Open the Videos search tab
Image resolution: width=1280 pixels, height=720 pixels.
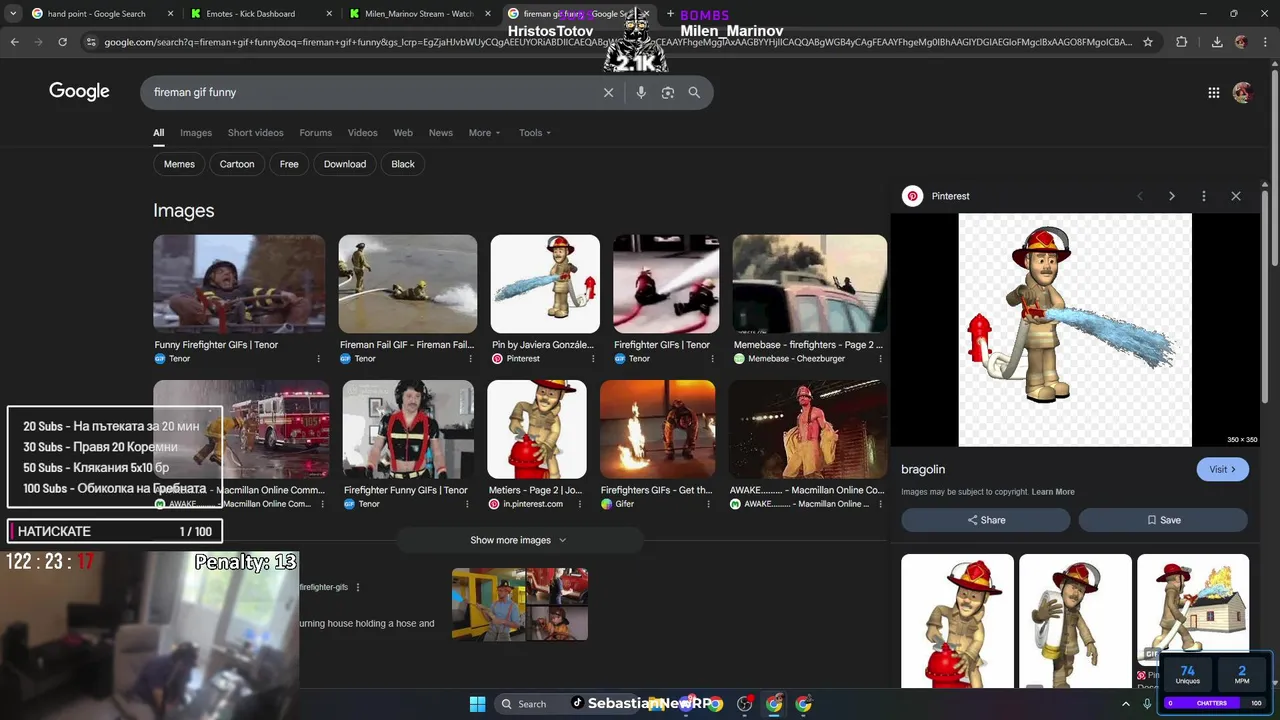[x=362, y=133]
